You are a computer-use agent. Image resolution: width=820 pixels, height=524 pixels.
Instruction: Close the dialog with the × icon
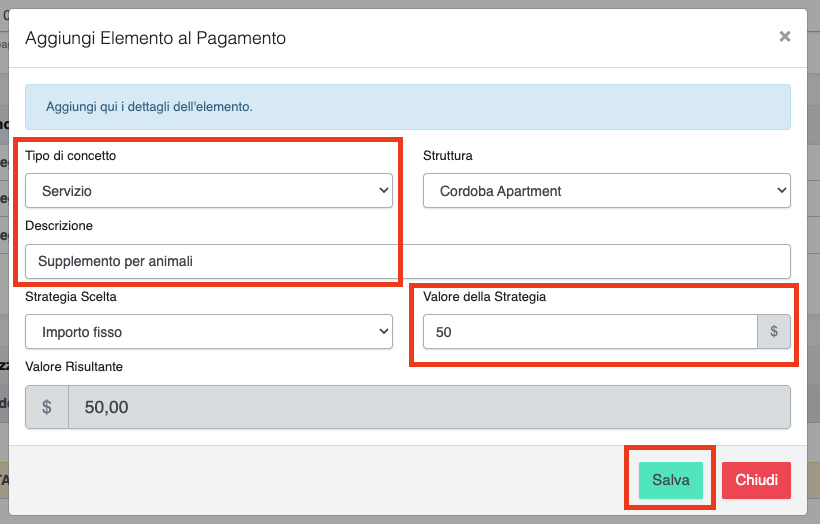pyautogui.click(x=784, y=37)
